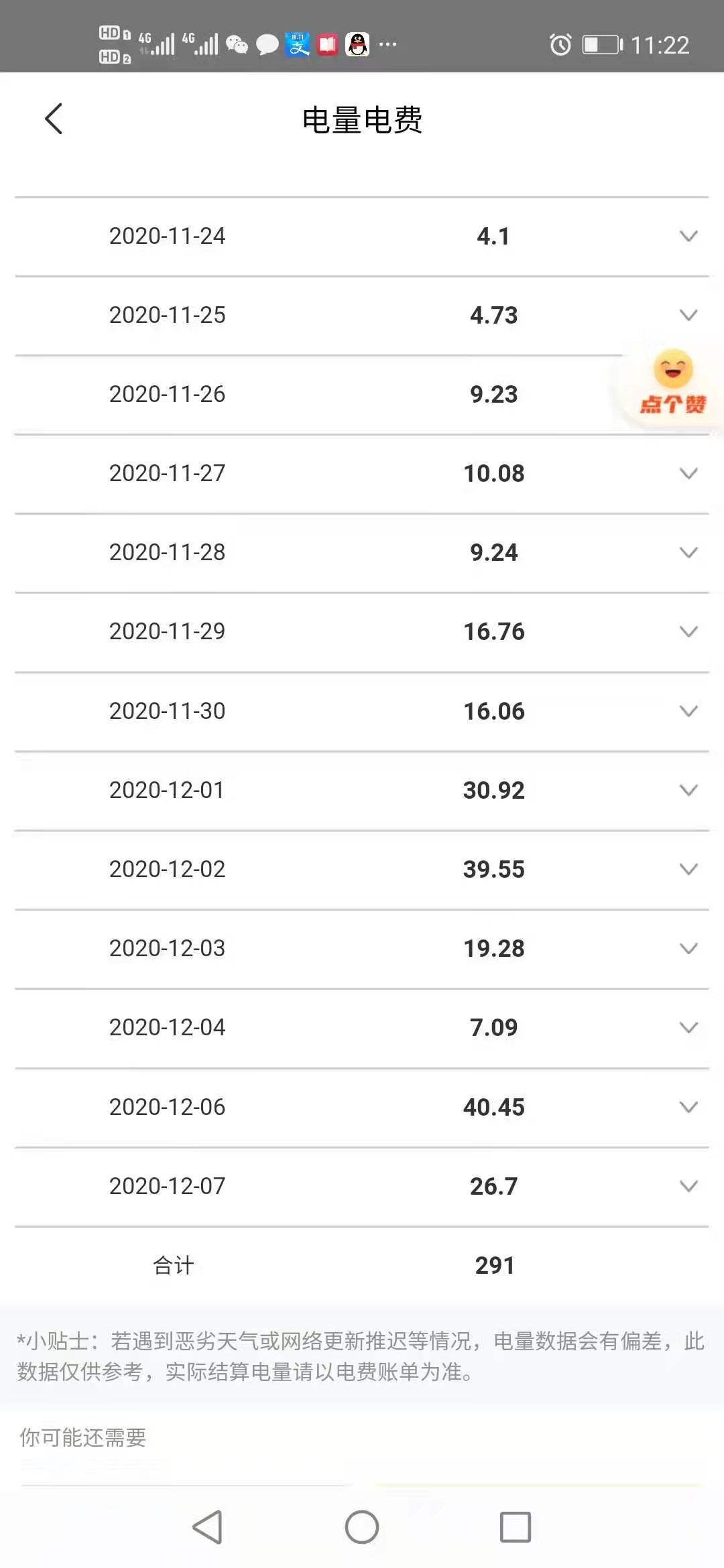Tap the 合计 total row label
The height and width of the screenshot is (1568, 724).
pyautogui.click(x=174, y=1265)
